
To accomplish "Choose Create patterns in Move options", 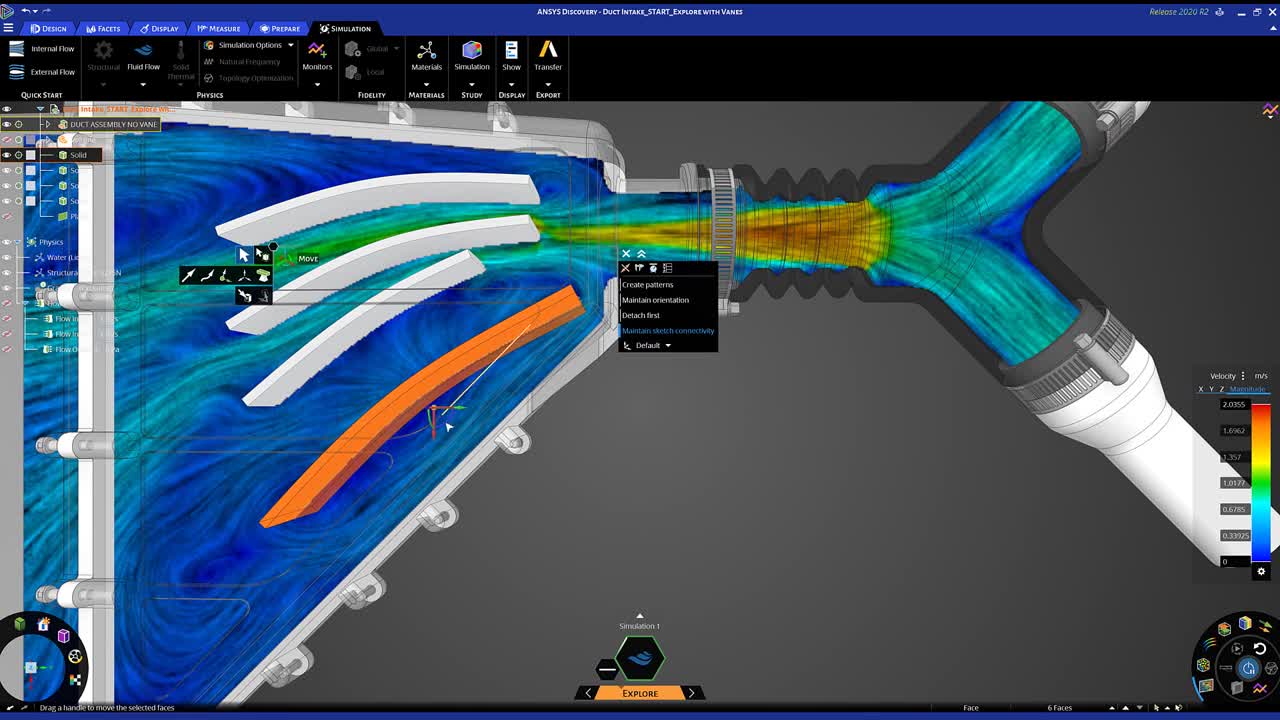I will tap(647, 285).
